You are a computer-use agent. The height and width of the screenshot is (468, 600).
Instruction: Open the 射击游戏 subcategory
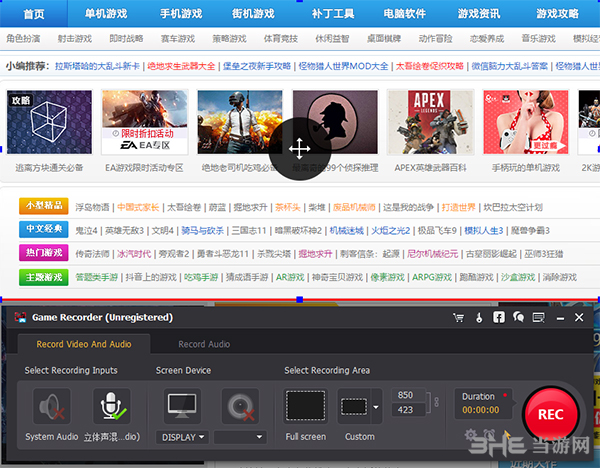tap(75, 39)
